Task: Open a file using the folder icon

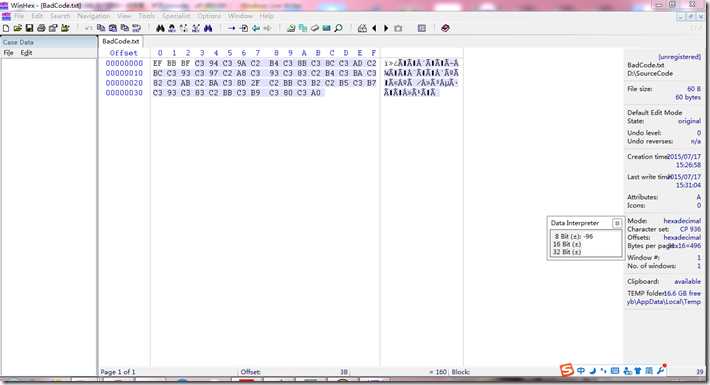Action: 18,28
